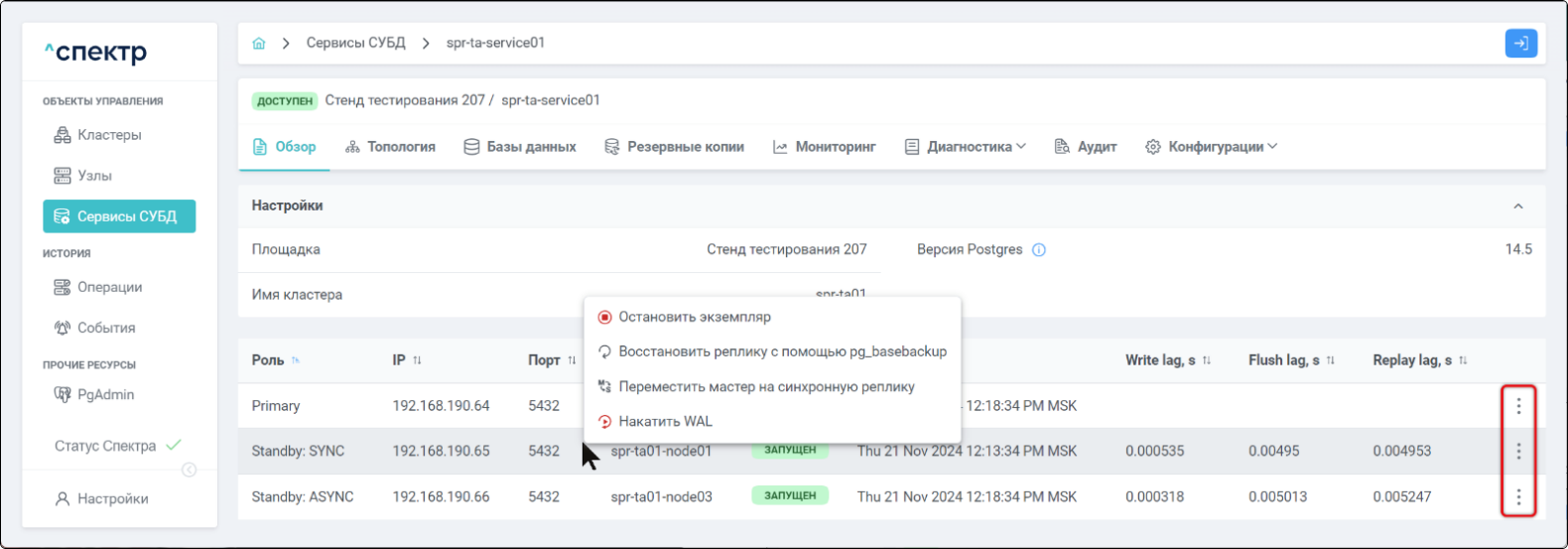1568x549 pixels.
Task: Collapse the sidebar with the arrow icon
Action: tap(189, 470)
